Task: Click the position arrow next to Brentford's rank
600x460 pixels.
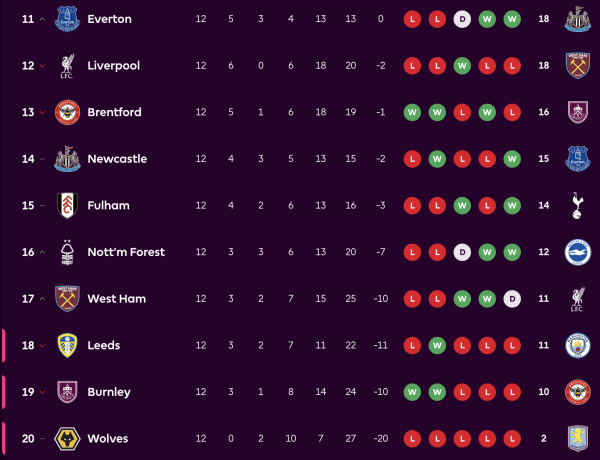Action: pyautogui.click(x=43, y=112)
